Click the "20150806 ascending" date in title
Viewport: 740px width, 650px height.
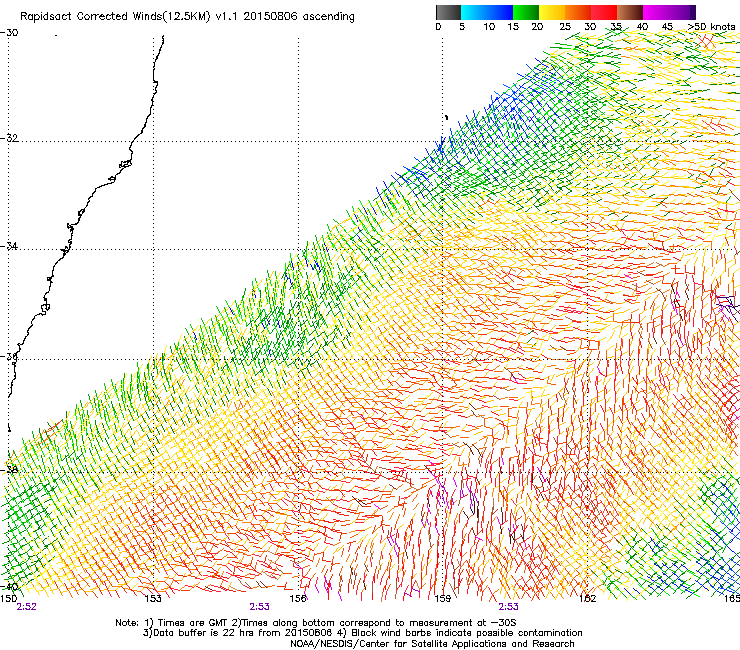[x=299, y=17]
